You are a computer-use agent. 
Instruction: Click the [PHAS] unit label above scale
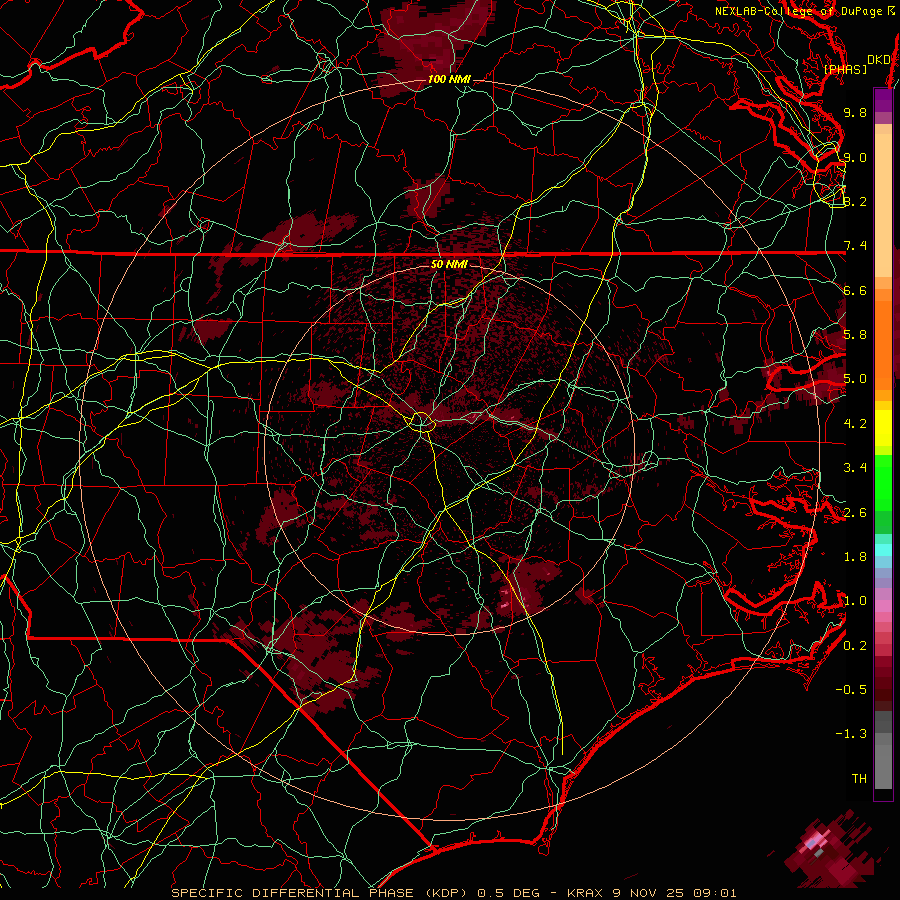point(845,69)
